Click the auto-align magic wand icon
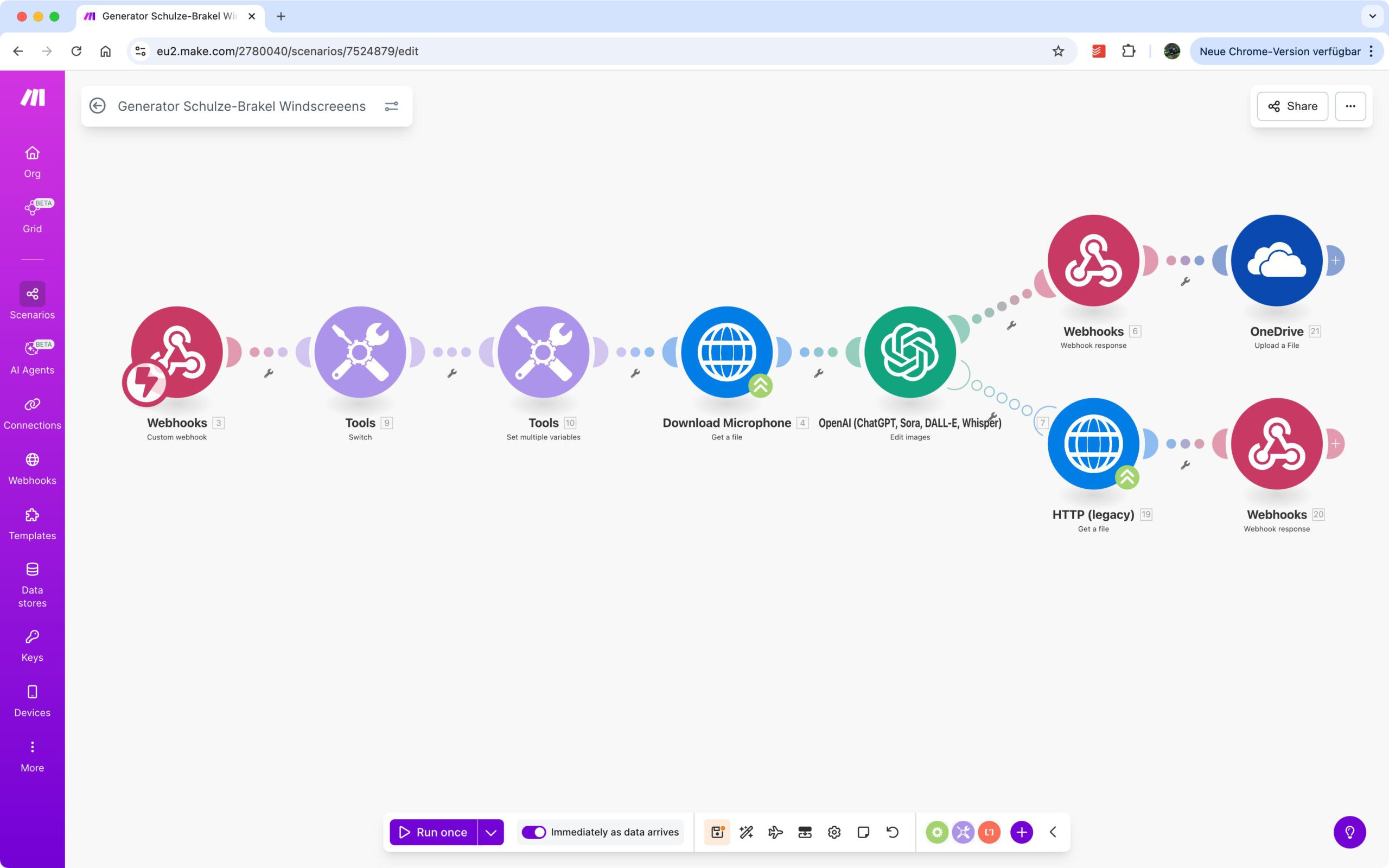The width and height of the screenshot is (1389, 868). click(x=746, y=832)
